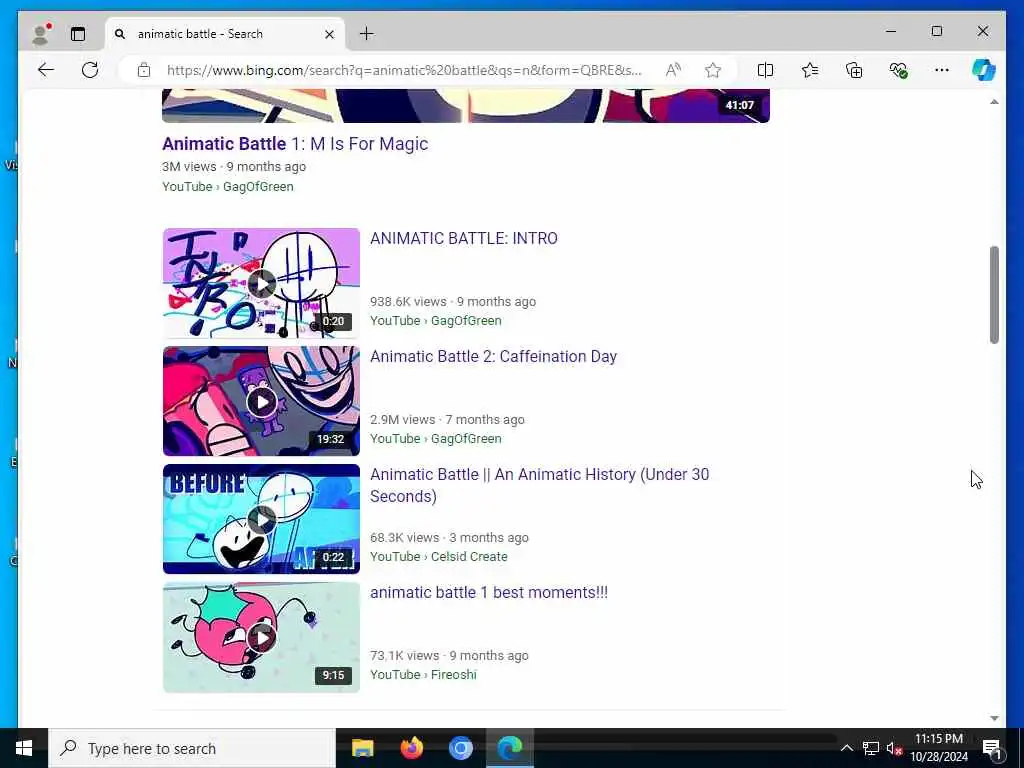Toggle split screen view
The image size is (1024, 768).
pos(765,70)
